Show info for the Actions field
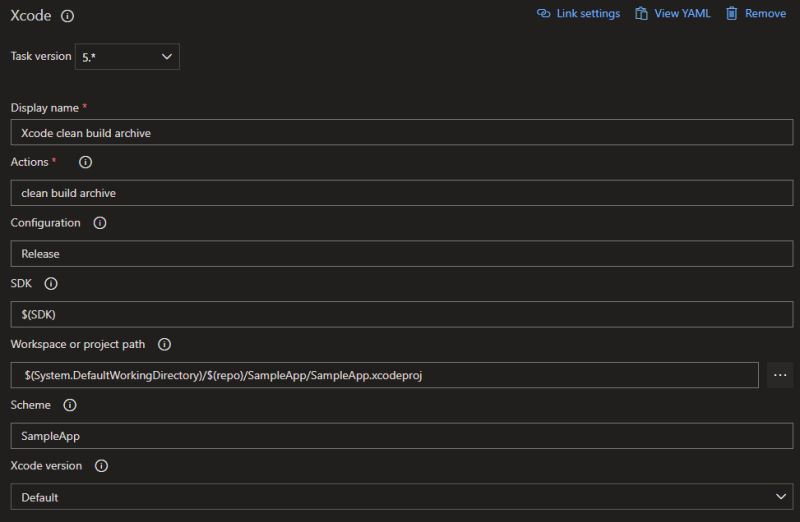The height and width of the screenshot is (522, 800). pyautogui.click(x=85, y=162)
